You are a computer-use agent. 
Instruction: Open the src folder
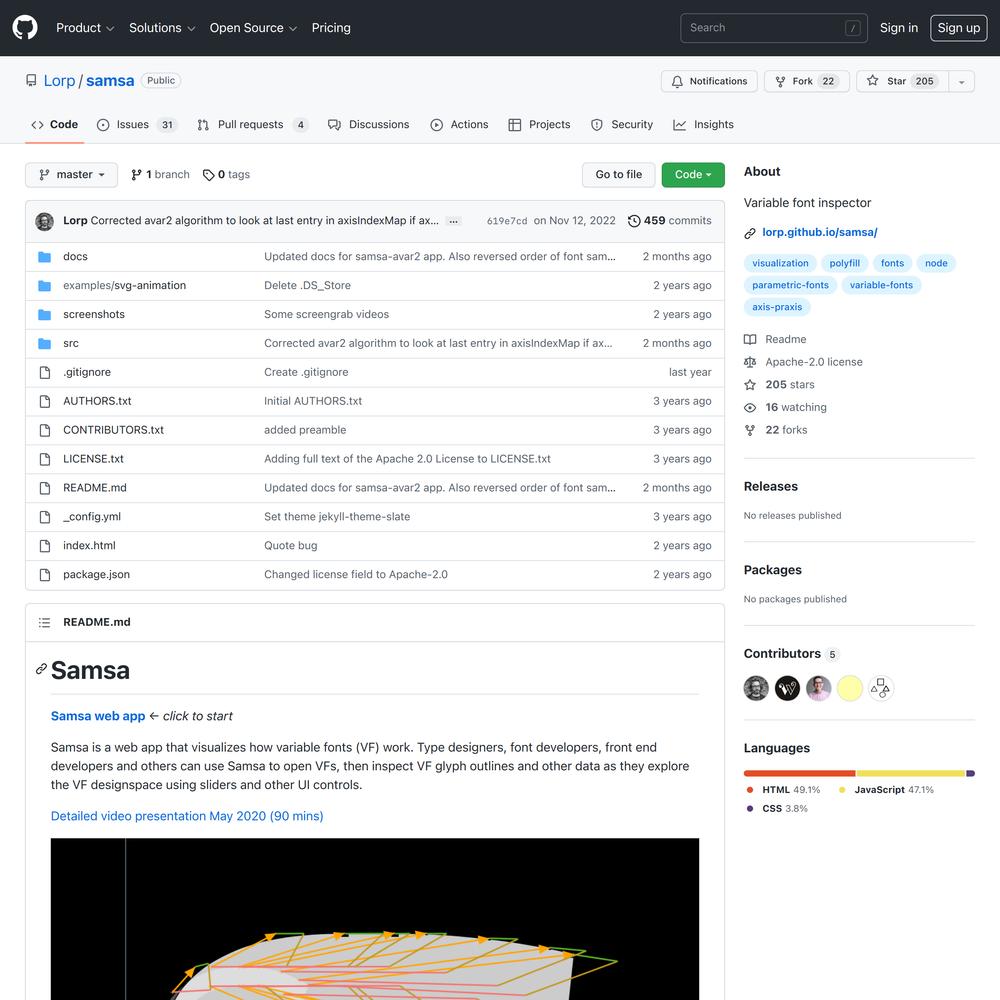[71, 344]
